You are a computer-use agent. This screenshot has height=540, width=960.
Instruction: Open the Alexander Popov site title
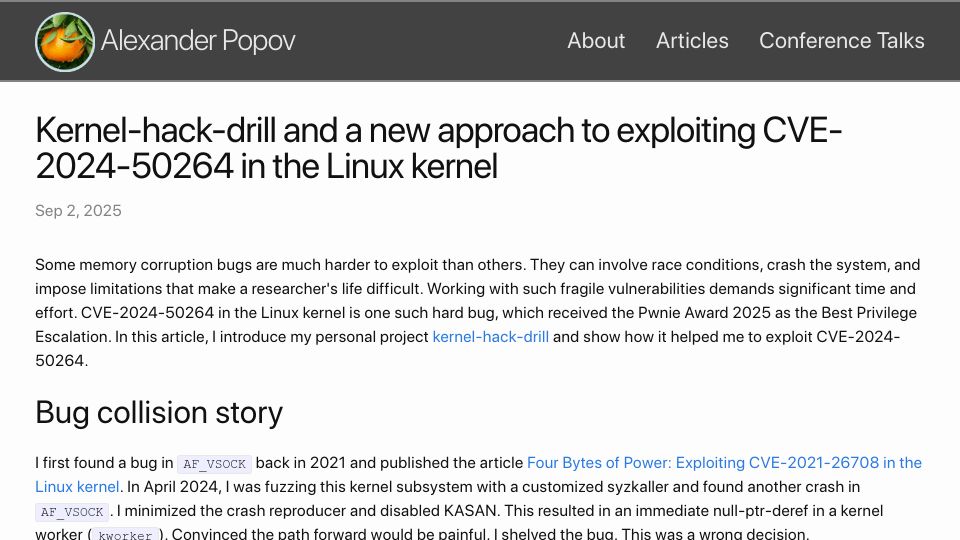pos(198,41)
